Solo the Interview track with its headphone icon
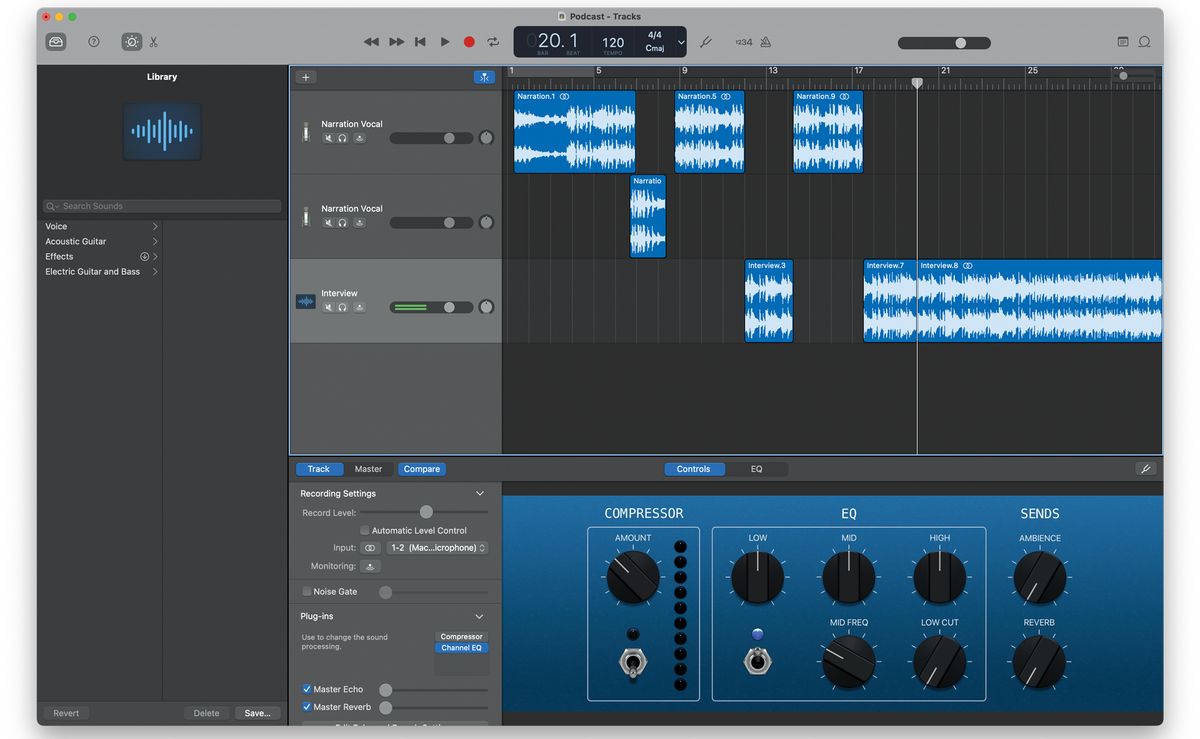This screenshot has height=739, width=1200. (x=342, y=307)
